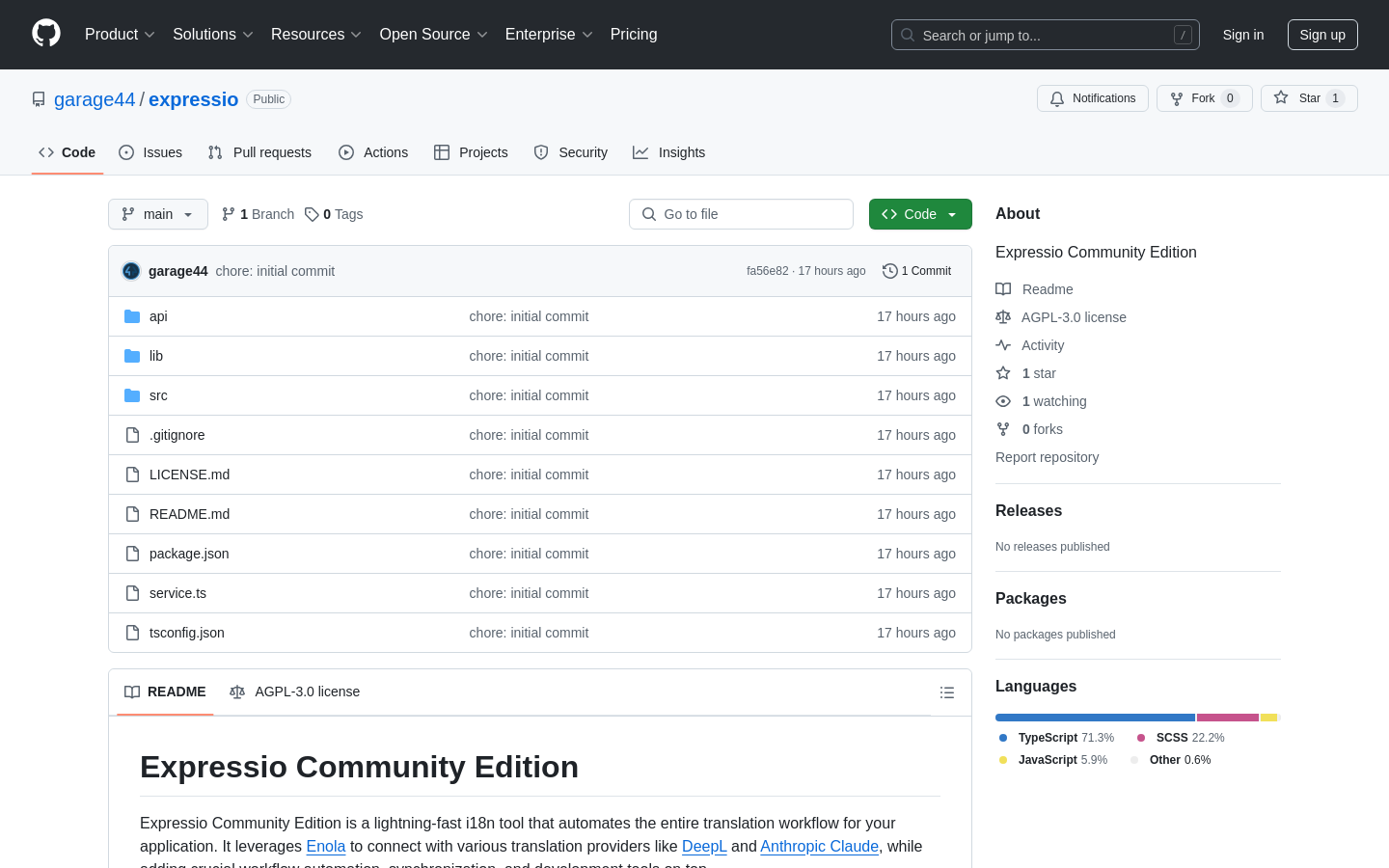Open the Enola link in README
Image resolution: width=1389 pixels, height=868 pixels.
point(326,846)
